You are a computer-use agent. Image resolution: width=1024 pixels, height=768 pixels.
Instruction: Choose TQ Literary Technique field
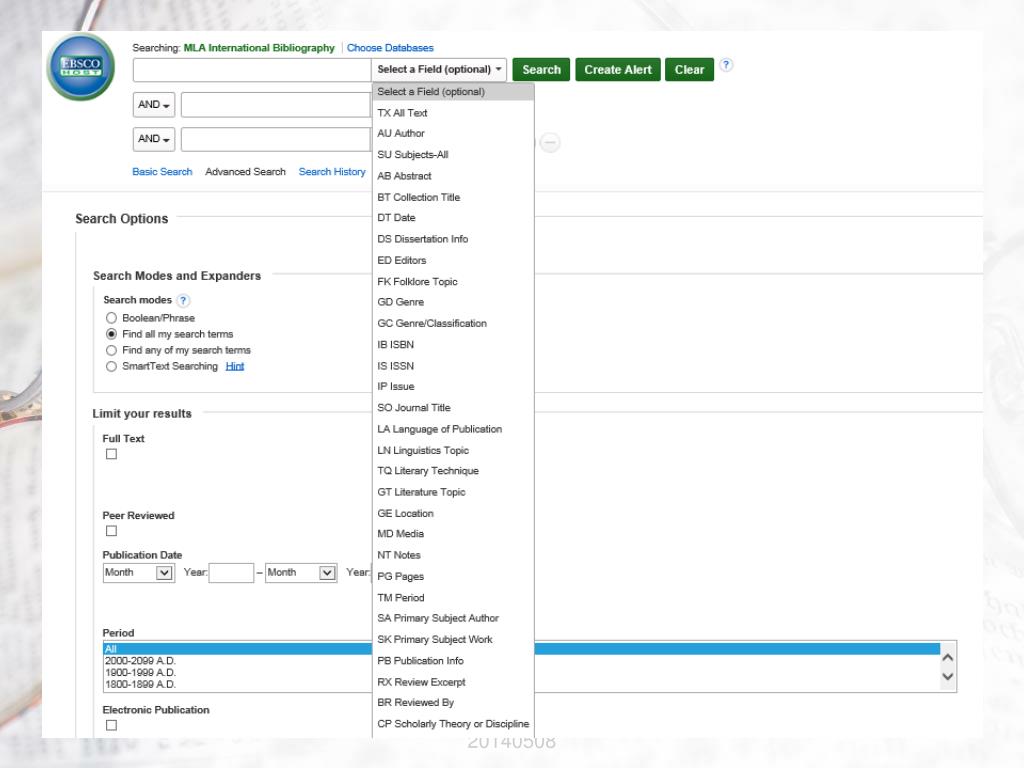click(x=453, y=471)
